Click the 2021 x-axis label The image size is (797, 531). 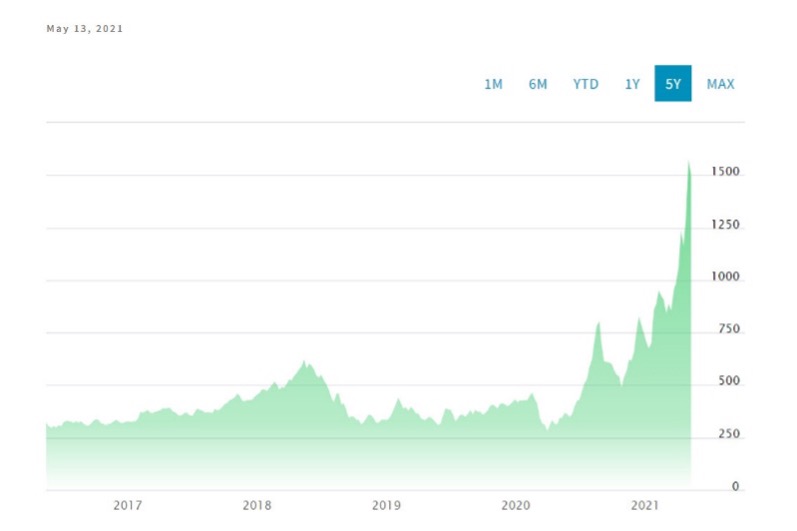pyautogui.click(x=645, y=506)
